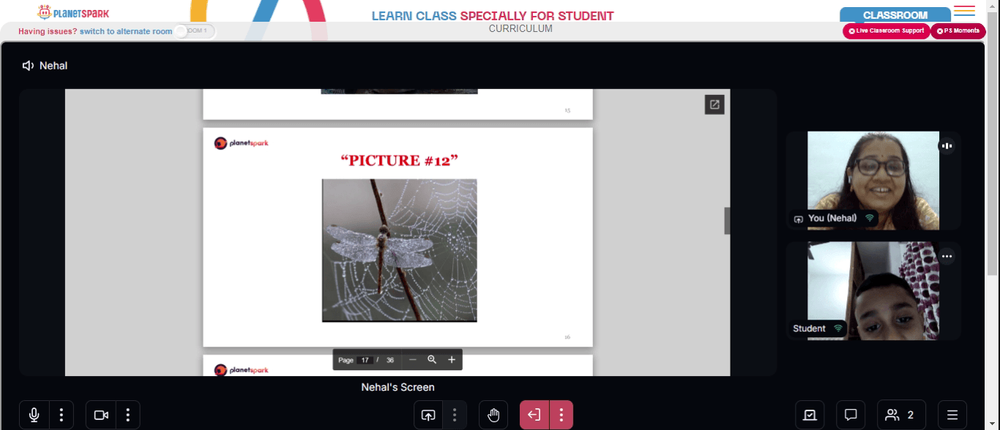1000x430 pixels.
Task: Open camera options menu
Action: coord(128,415)
